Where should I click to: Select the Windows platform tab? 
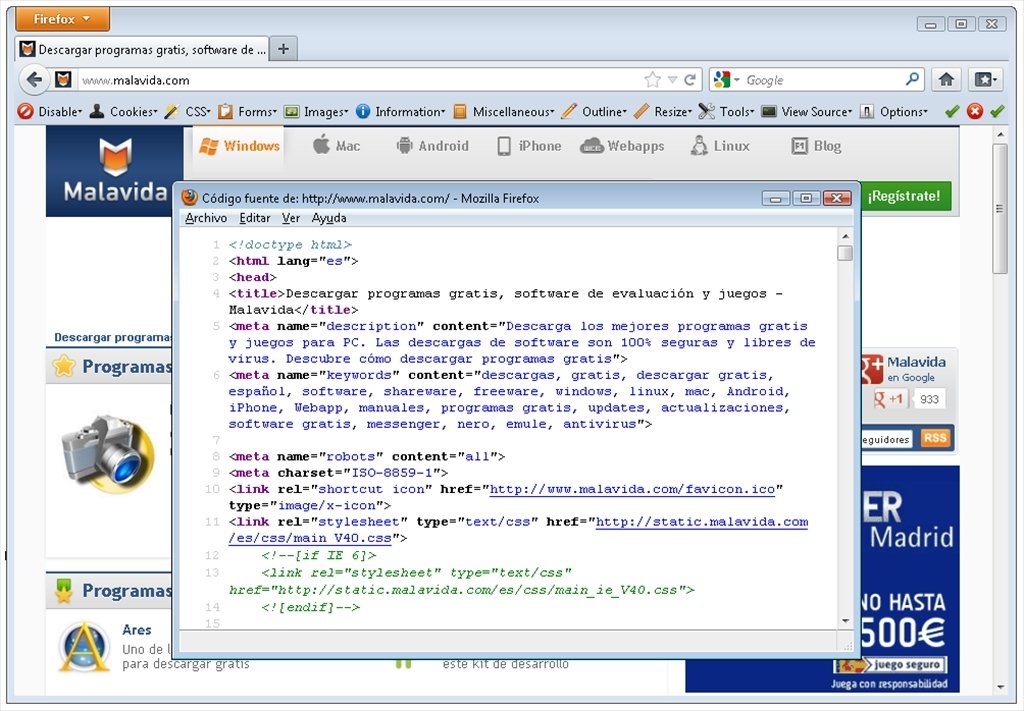(239, 146)
